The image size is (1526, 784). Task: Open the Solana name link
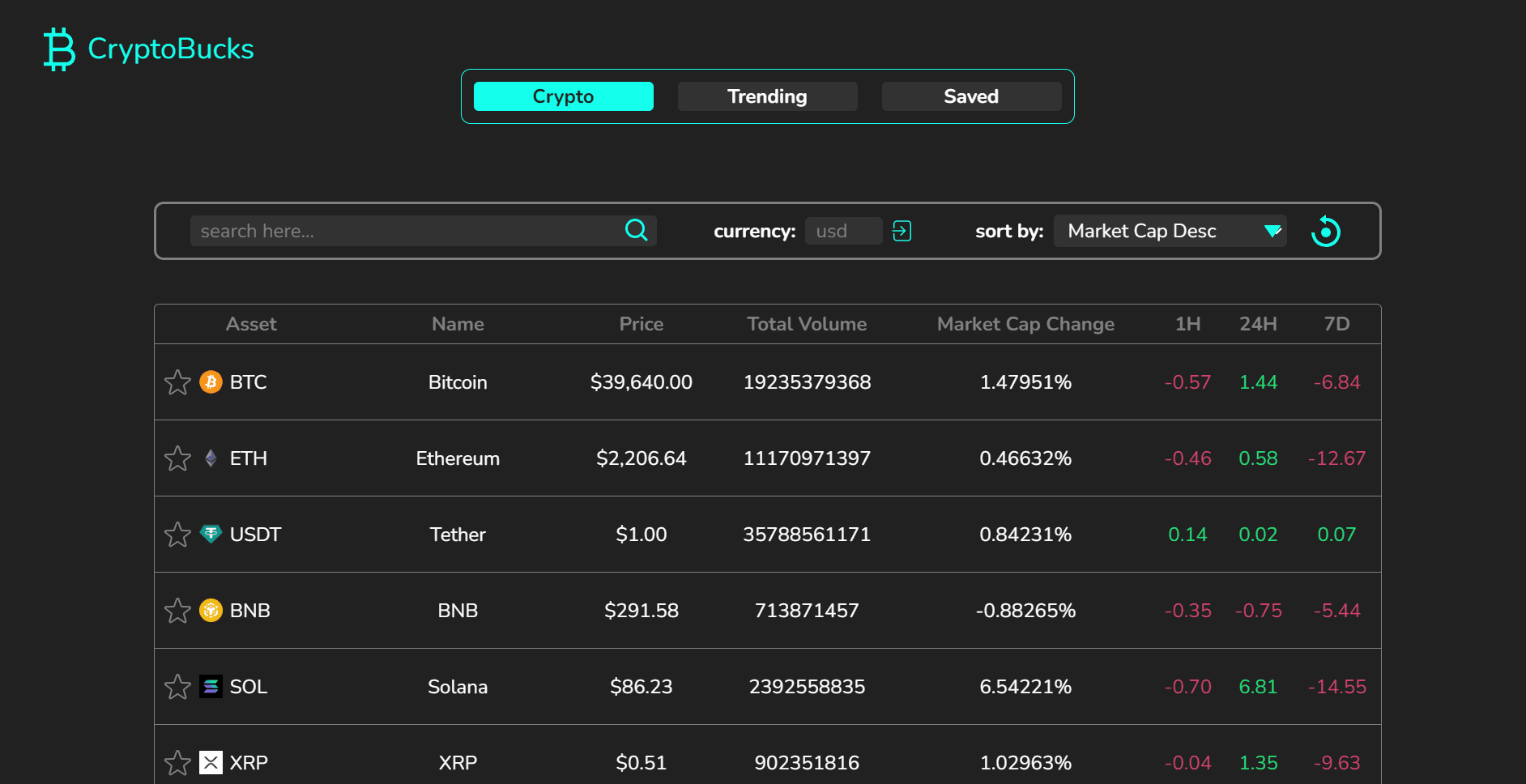tap(458, 687)
